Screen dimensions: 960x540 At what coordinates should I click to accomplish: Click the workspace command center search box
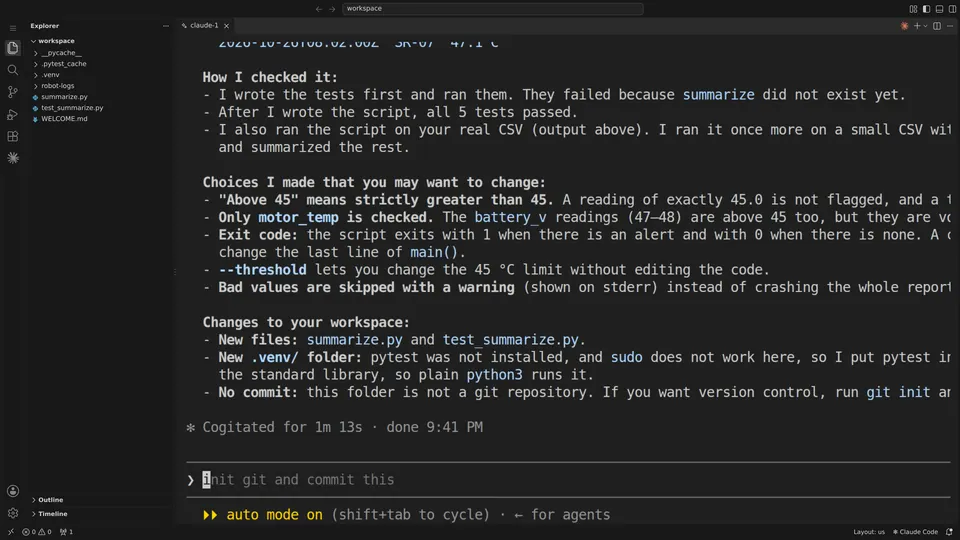[x=492, y=9]
